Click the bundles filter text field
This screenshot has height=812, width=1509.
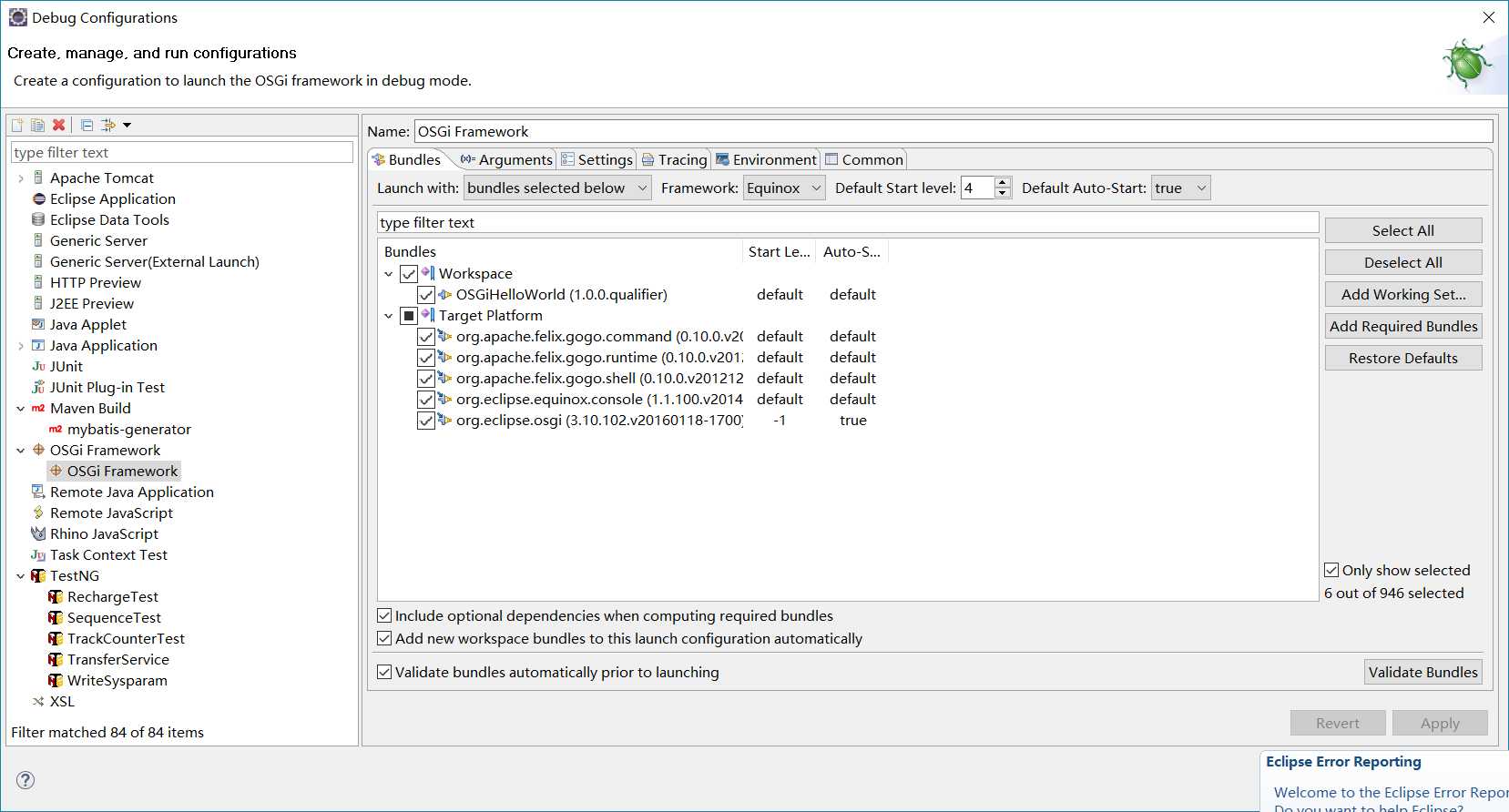(x=848, y=222)
